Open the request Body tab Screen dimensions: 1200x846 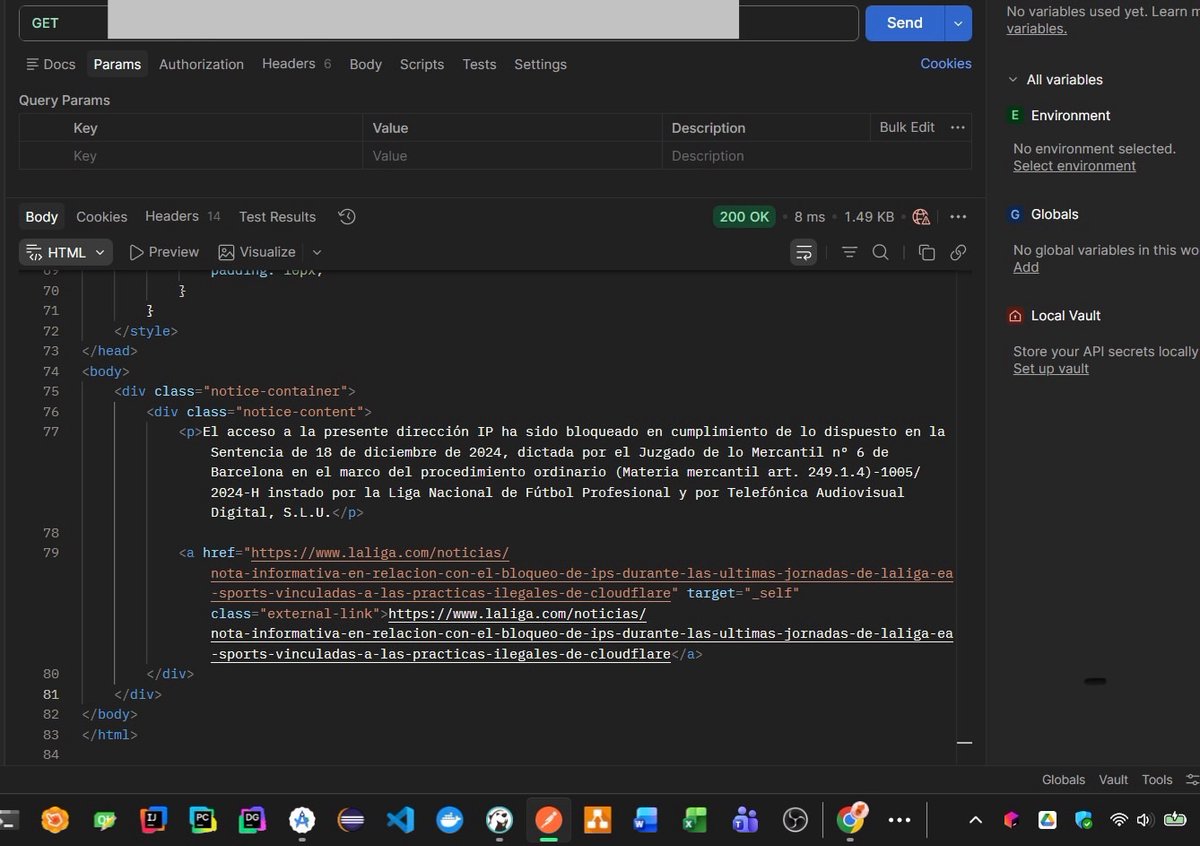(365, 64)
